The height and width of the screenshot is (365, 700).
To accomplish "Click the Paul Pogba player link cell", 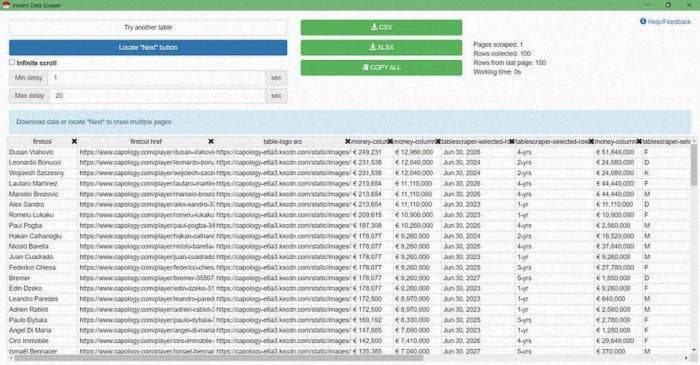I will (x=146, y=225).
